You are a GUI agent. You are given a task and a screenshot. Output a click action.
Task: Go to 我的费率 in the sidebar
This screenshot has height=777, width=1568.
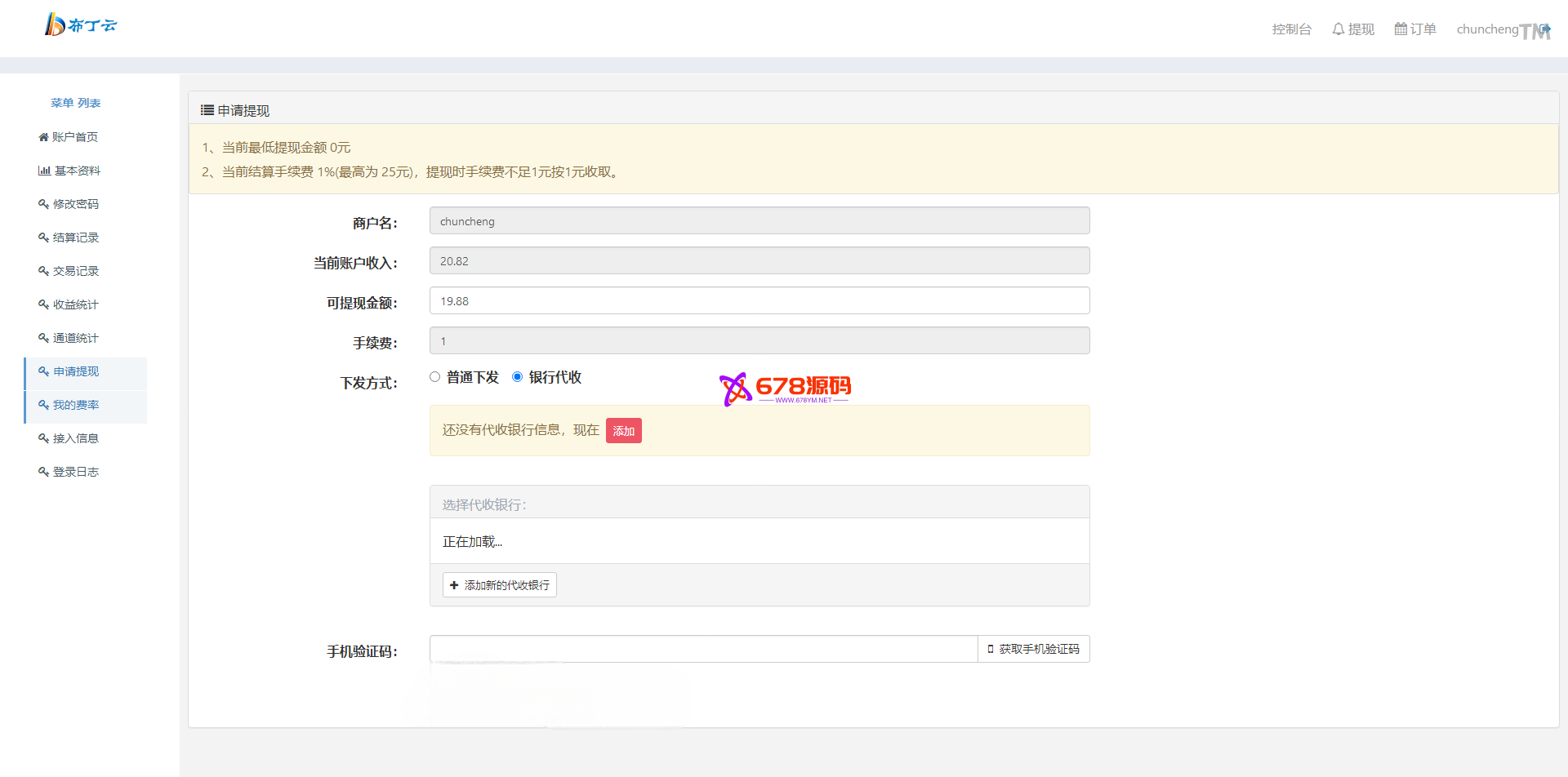pos(75,405)
